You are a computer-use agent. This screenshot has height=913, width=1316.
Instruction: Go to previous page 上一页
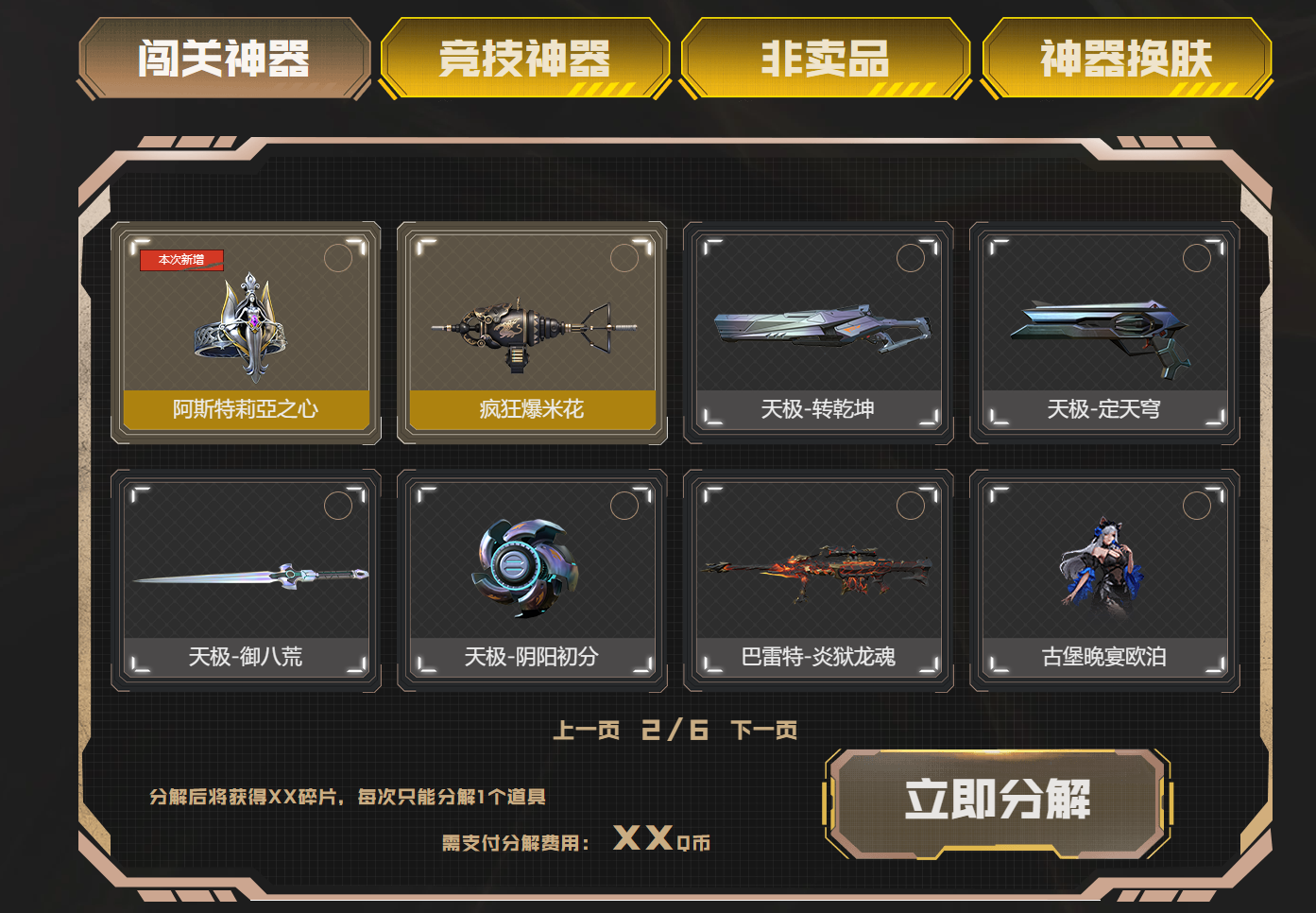click(x=587, y=730)
